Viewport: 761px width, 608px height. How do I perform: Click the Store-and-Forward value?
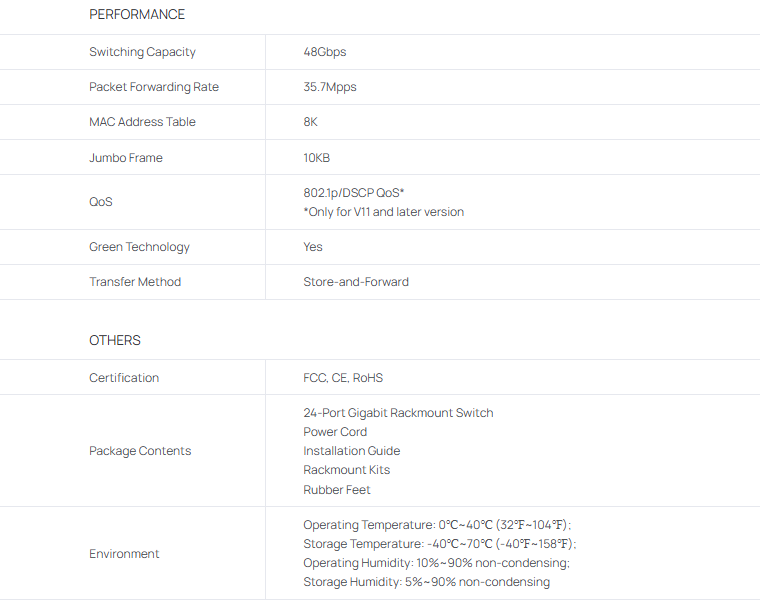[x=356, y=282]
